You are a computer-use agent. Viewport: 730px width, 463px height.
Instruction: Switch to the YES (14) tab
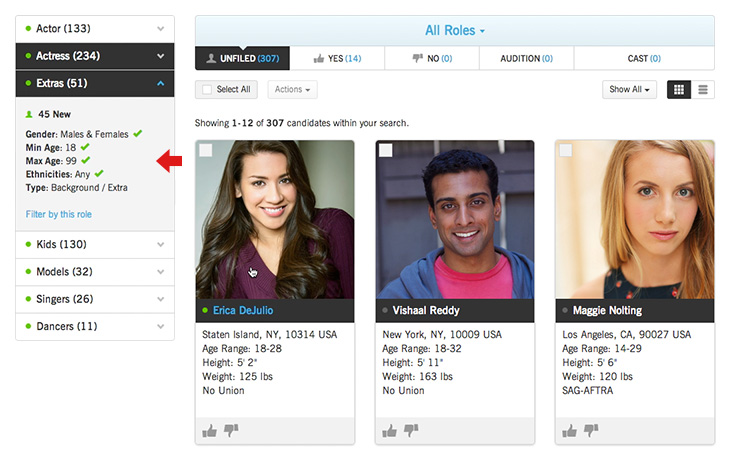click(x=337, y=59)
